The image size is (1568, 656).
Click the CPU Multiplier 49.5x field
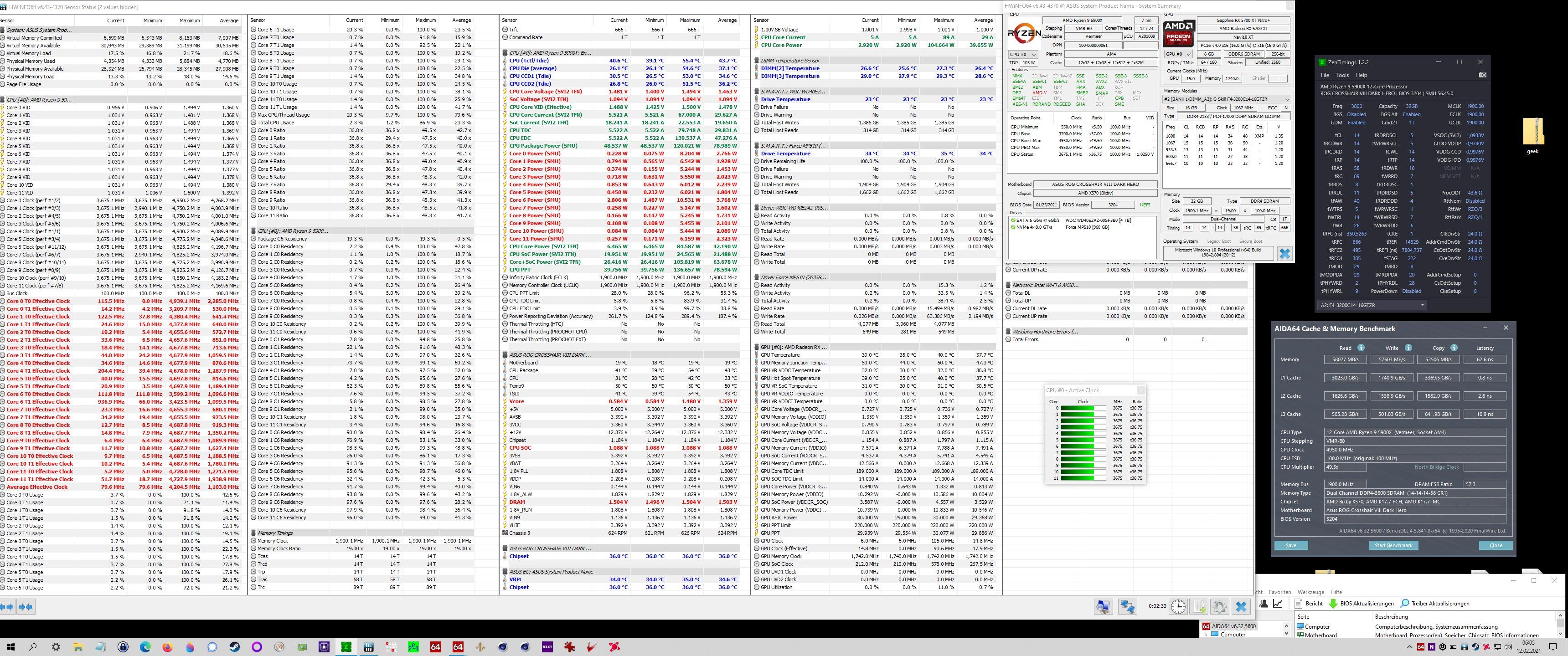[1345, 467]
